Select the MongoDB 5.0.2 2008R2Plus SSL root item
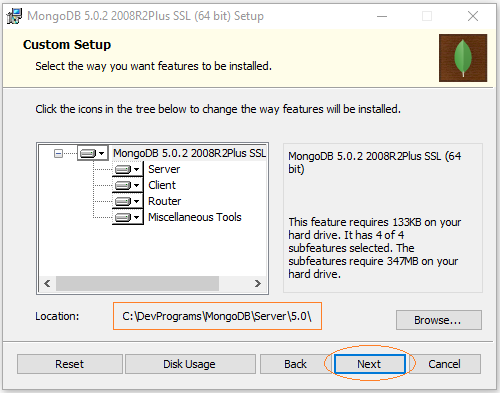 tap(189, 153)
